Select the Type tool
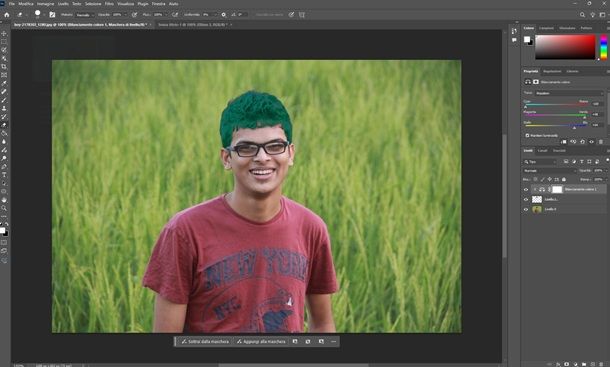This screenshot has width=610, height=367. click(4, 175)
